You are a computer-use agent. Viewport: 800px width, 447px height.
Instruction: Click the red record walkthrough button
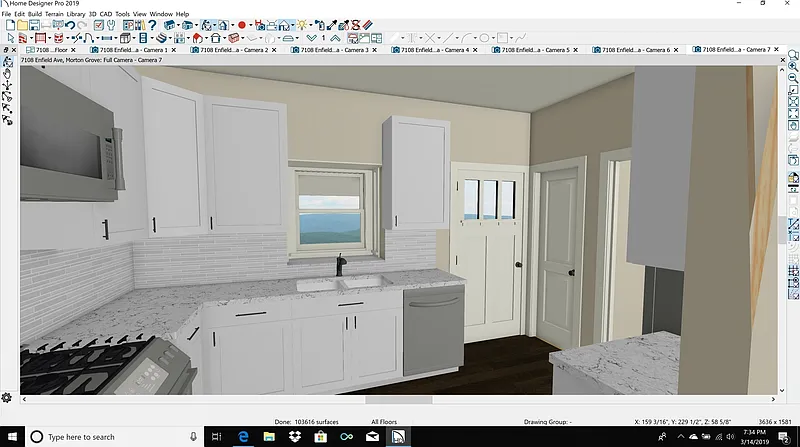242,25
